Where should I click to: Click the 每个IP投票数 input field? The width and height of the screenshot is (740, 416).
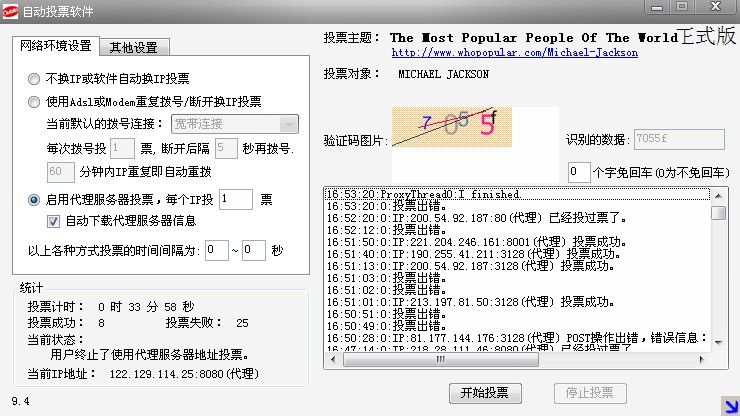pyautogui.click(x=235, y=199)
